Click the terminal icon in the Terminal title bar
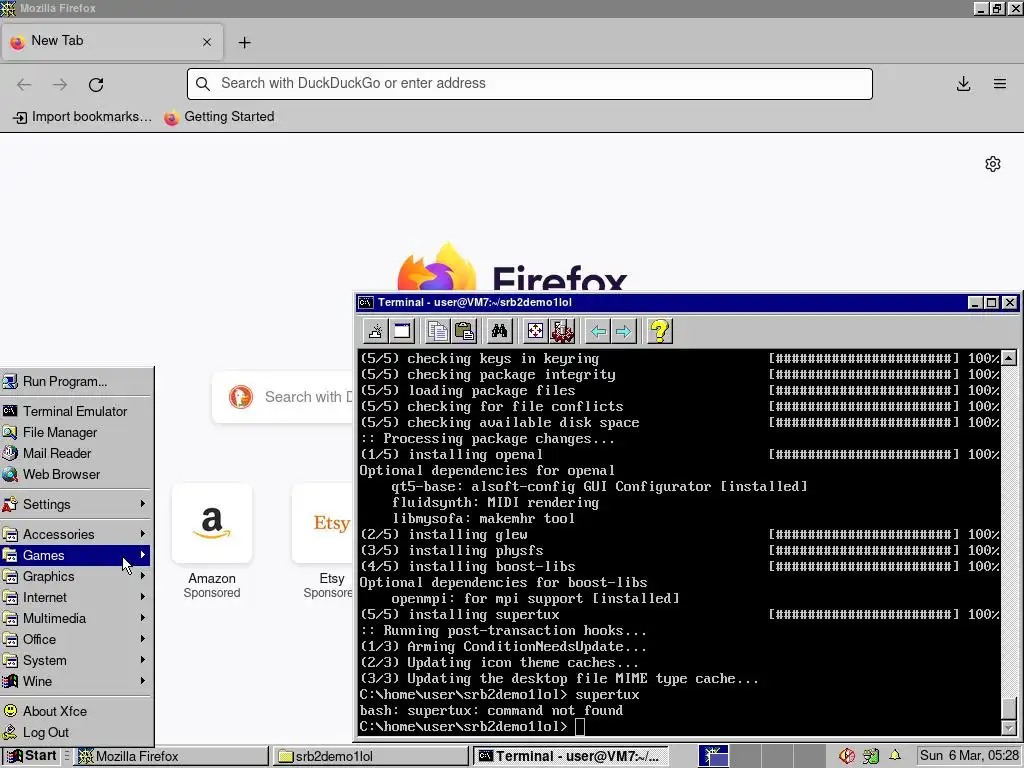The height and width of the screenshot is (768, 1024). (366, 302)
